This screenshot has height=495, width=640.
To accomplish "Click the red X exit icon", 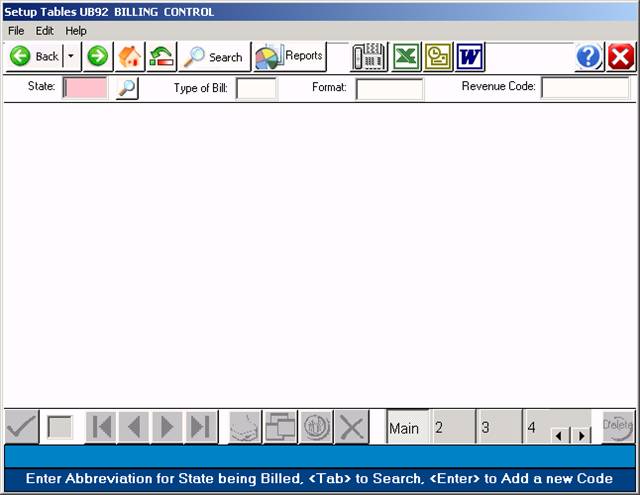I will coord(621,57).
